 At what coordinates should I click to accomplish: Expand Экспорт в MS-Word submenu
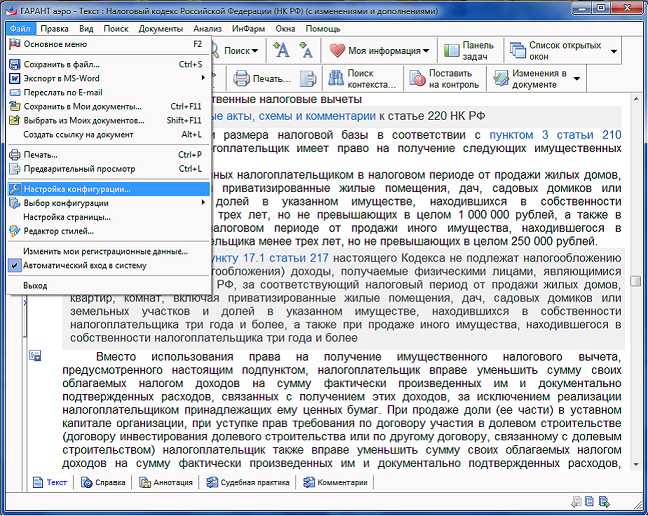pyautogui.click(x=109, y=78)
